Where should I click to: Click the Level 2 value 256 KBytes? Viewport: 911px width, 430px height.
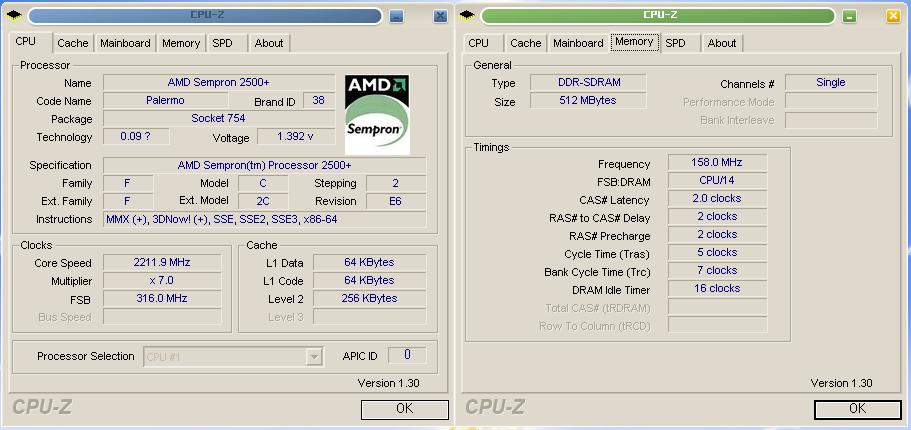(x=370, y=298)
